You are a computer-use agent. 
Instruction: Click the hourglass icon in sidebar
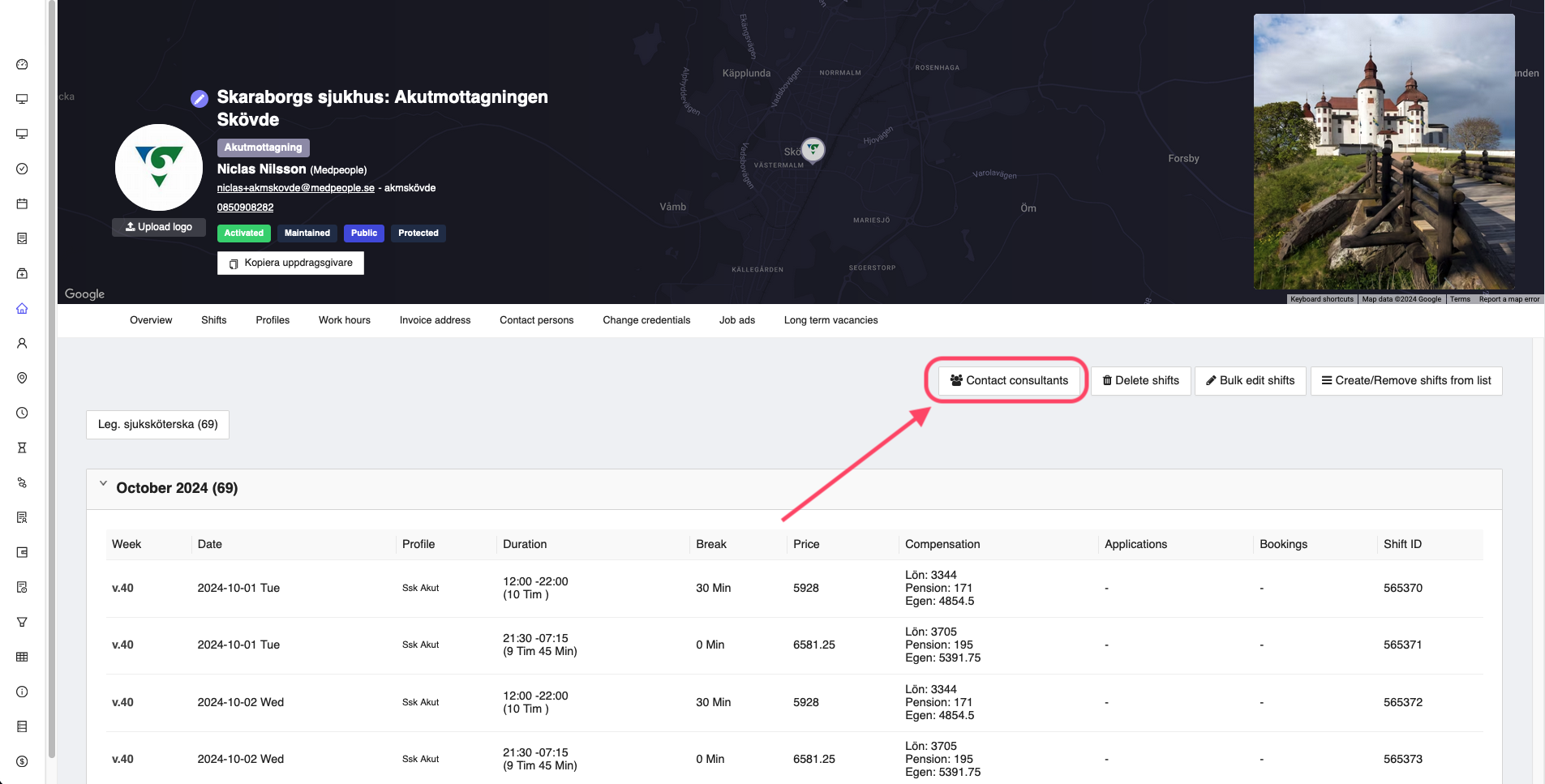pos(22,448)
